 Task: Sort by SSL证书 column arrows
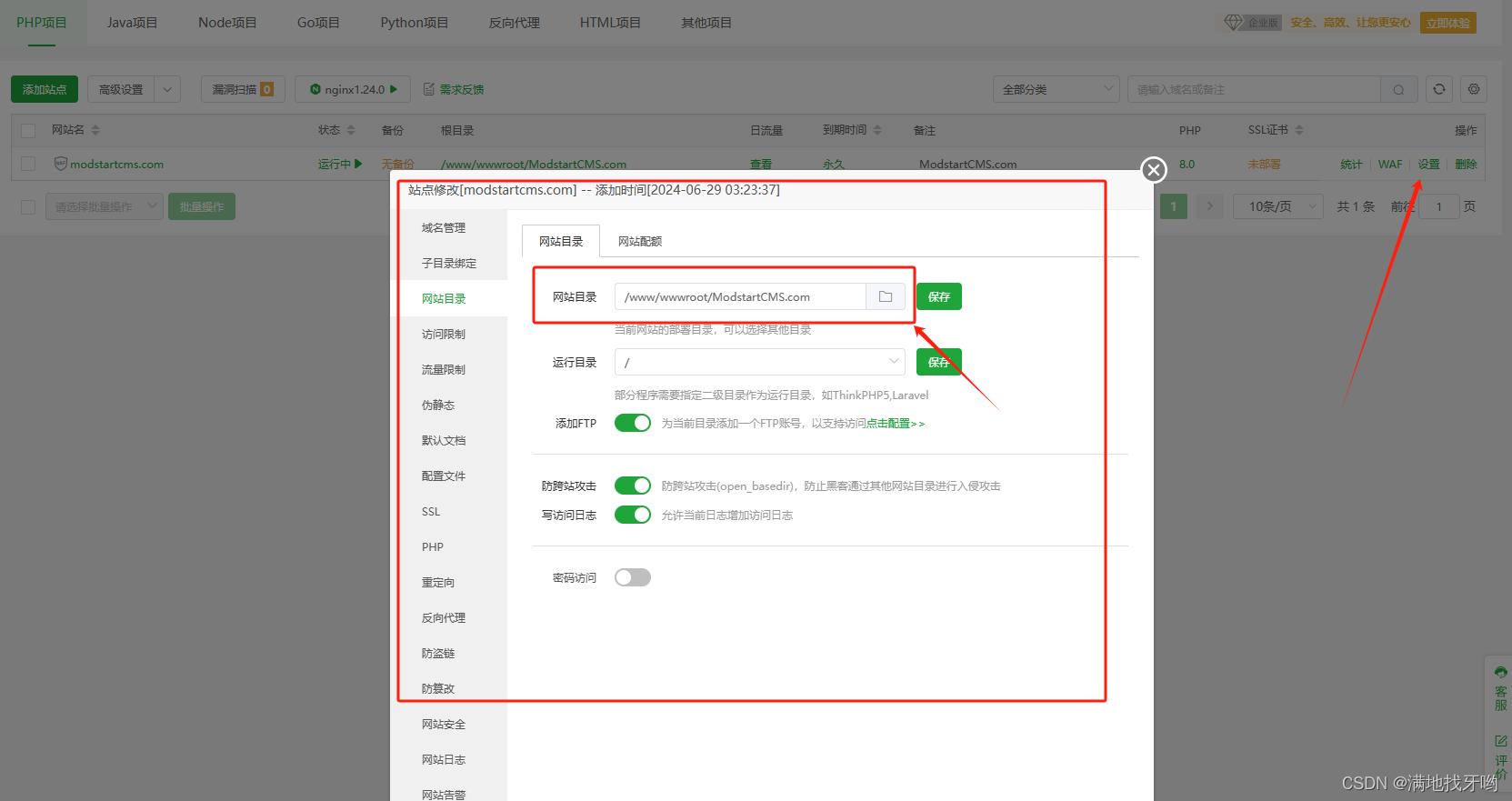(x=1299, y=130)
